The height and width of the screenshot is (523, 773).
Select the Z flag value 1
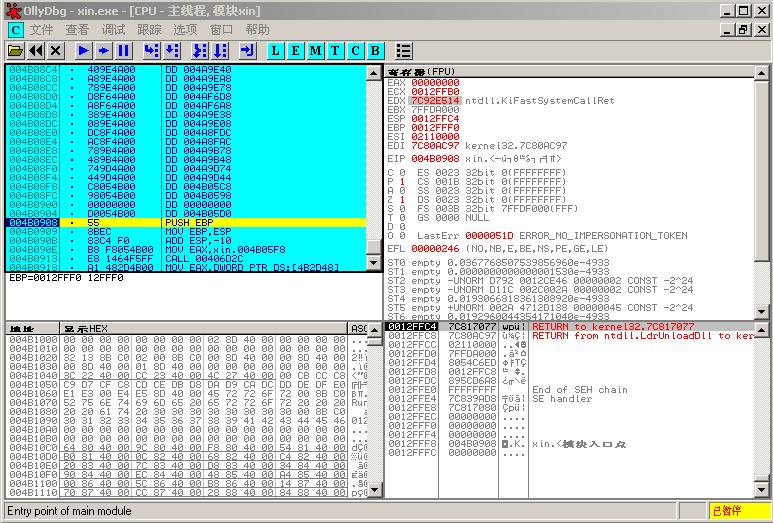(402, 200)
